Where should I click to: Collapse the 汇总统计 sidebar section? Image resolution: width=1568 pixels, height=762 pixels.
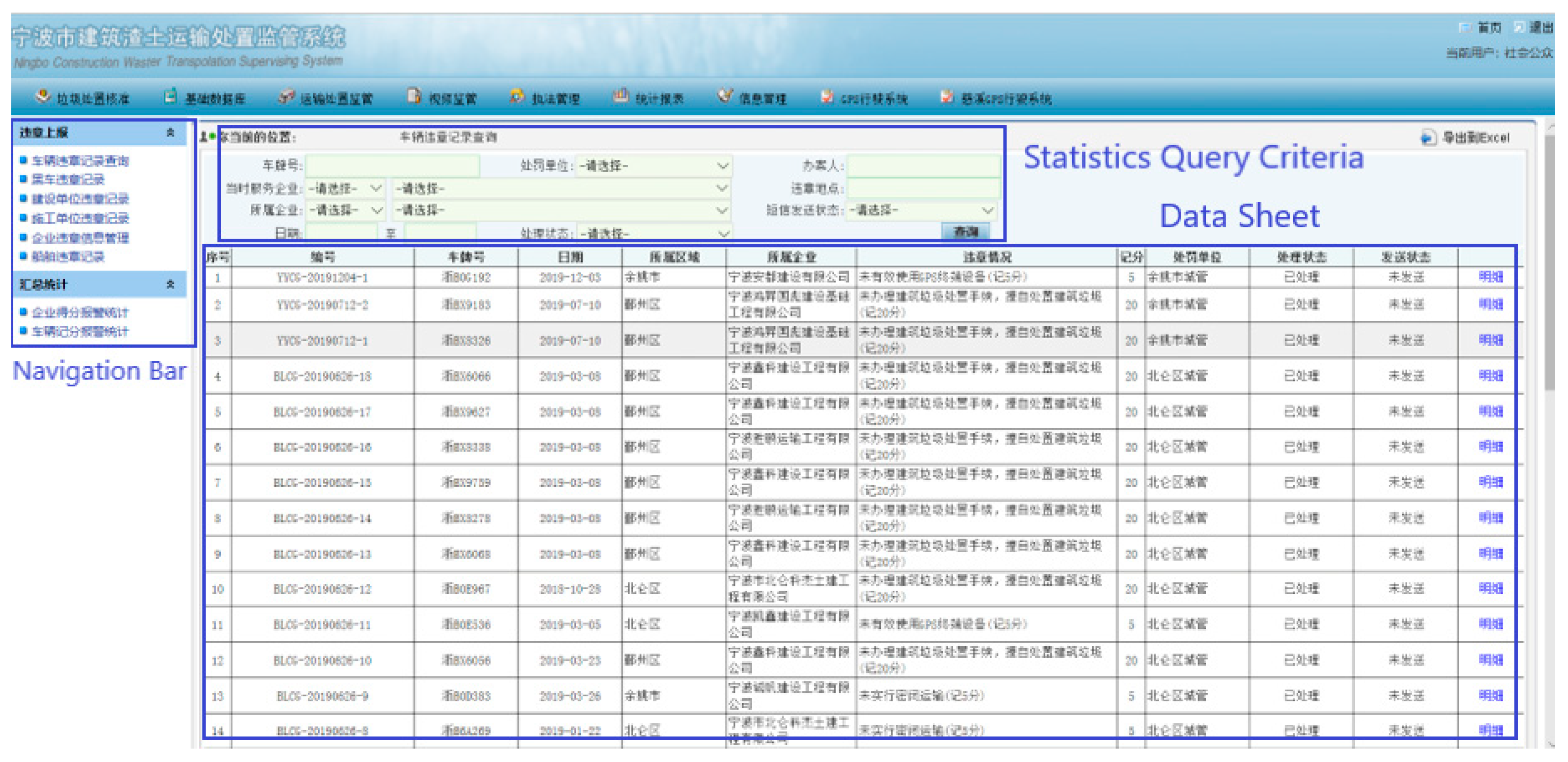pos(170,284)
